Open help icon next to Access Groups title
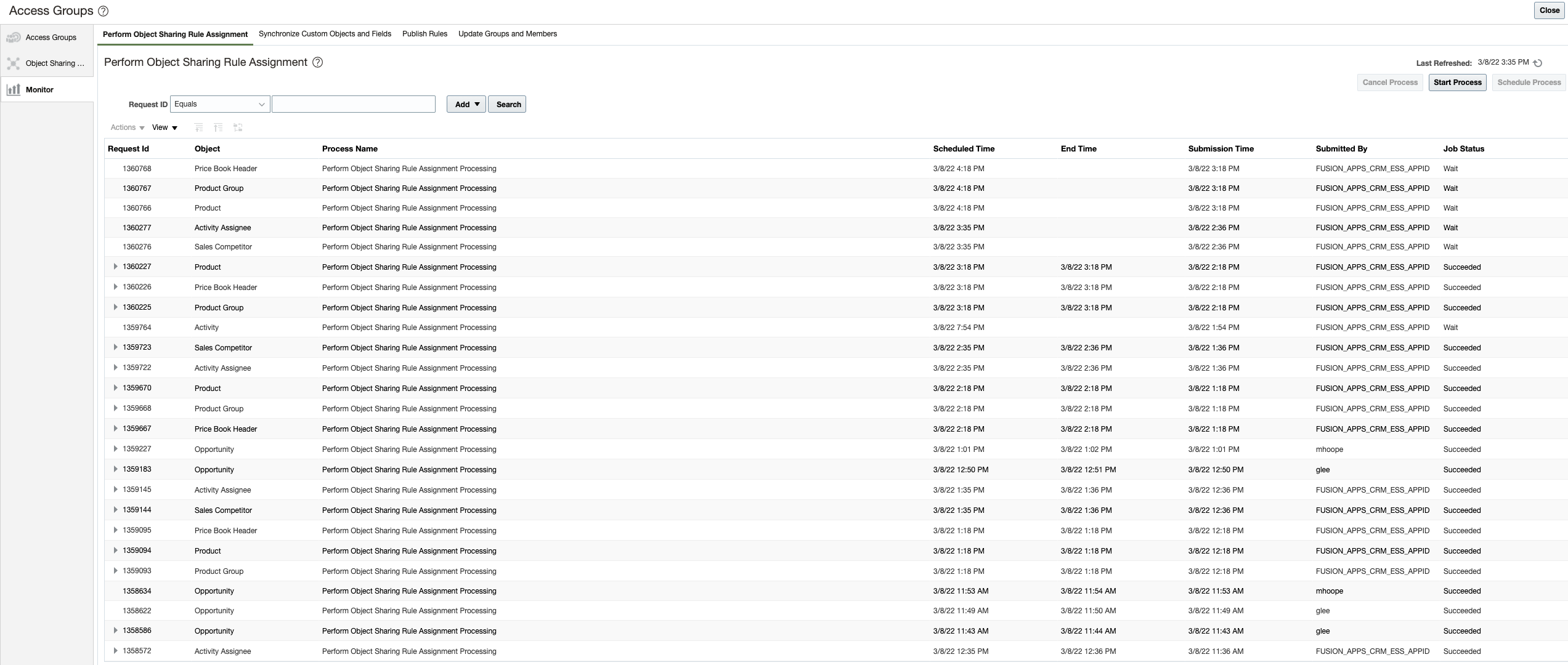 click(x=104, y=11)
